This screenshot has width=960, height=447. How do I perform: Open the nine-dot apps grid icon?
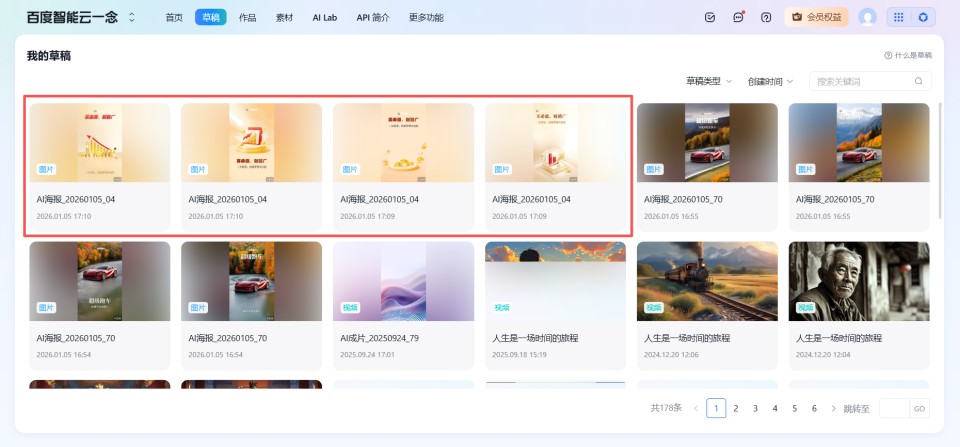[898, 17]
